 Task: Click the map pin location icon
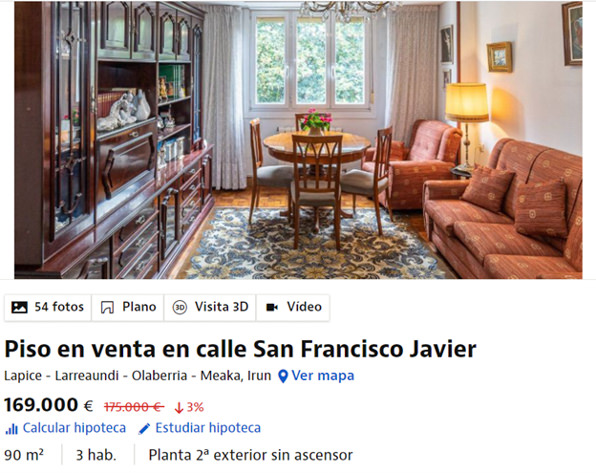pyautogui.click(x=283, y=376)
